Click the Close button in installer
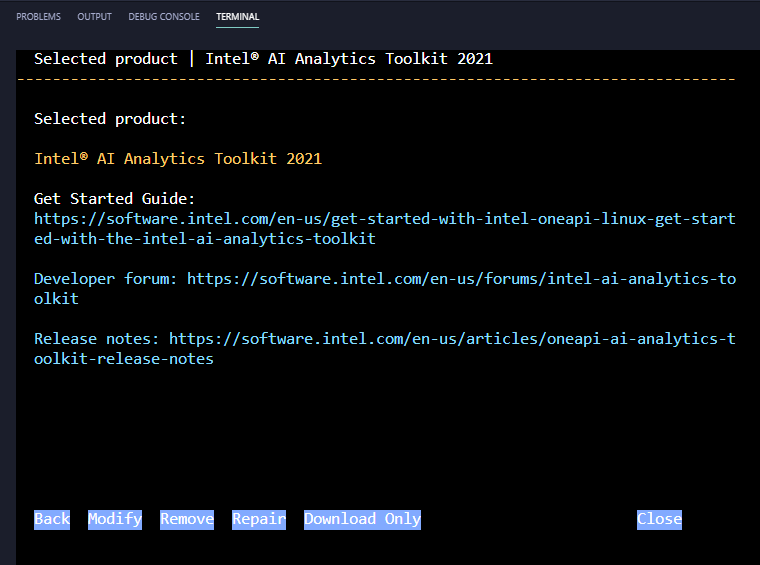 pyautogui.click(x=659, y=519)
